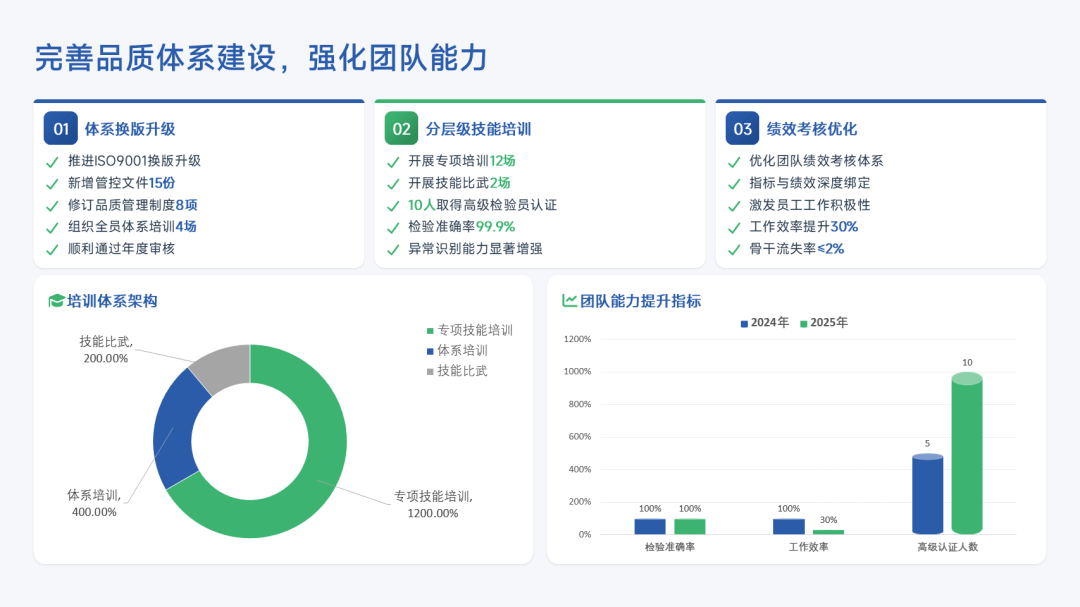Click the 工作效率 axis label
This screenshot has height=607, width=1080.
(x=808, y=547)
